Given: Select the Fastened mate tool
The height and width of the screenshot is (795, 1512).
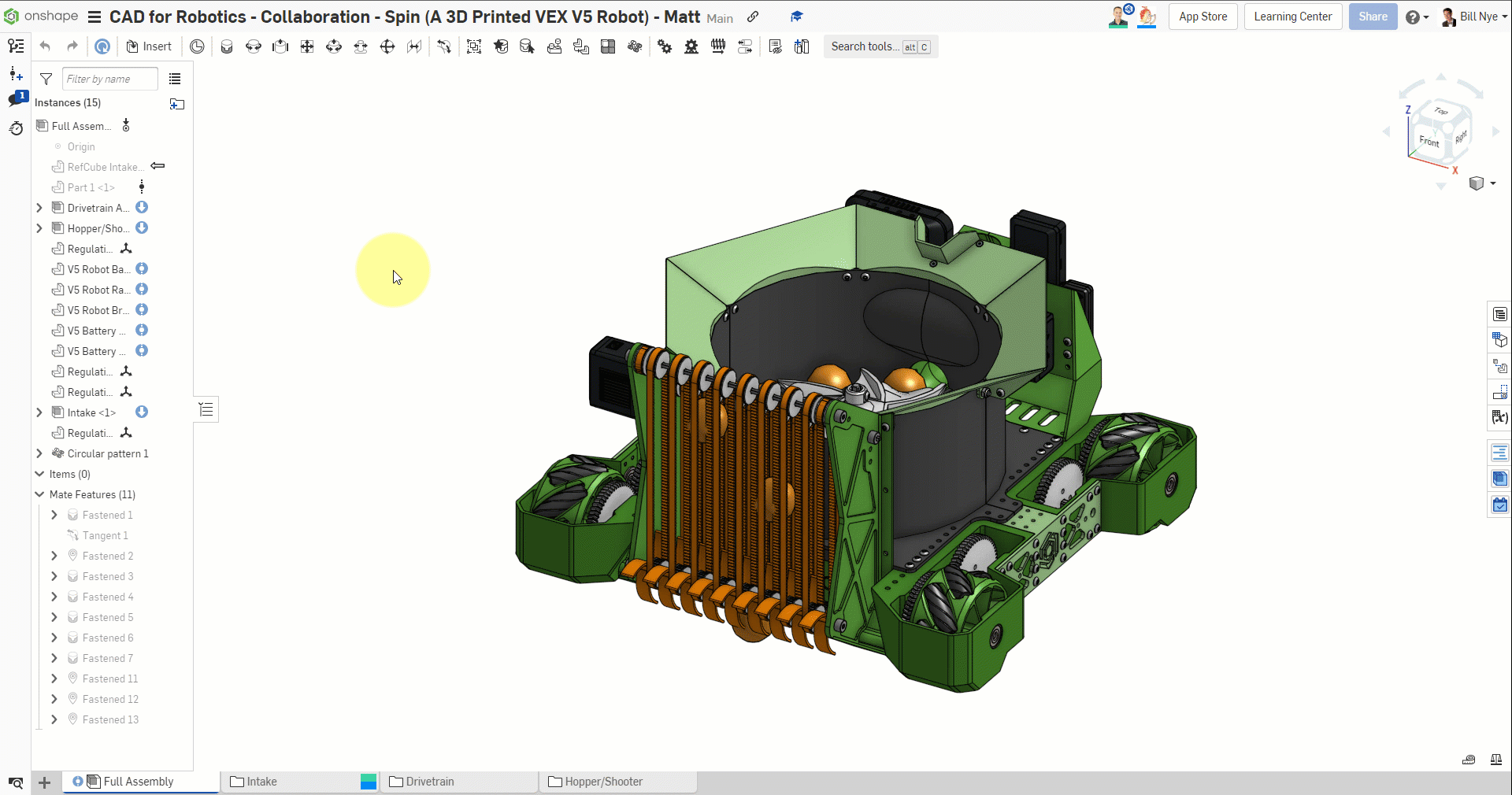Looking at the screenshot, I should pos(227,46).
